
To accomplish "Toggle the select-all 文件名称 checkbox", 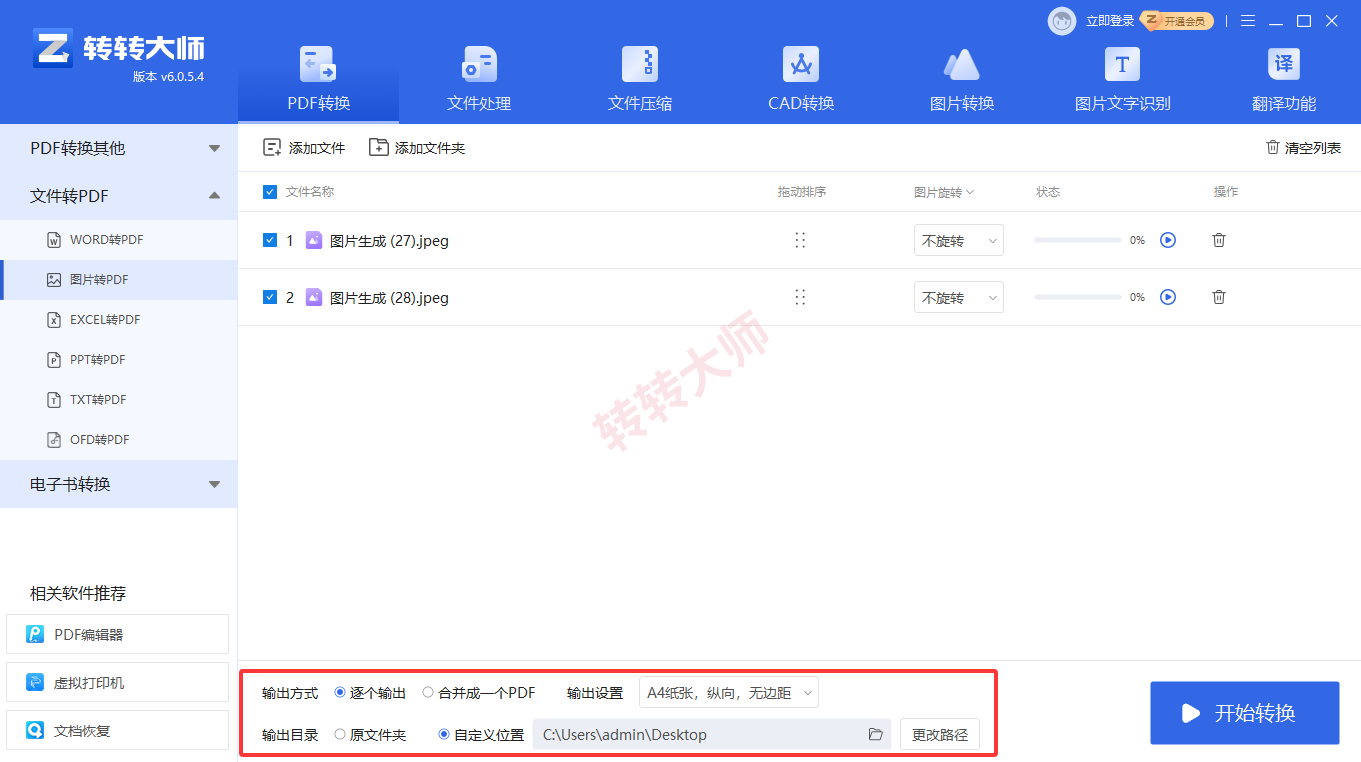I will 270,192.
